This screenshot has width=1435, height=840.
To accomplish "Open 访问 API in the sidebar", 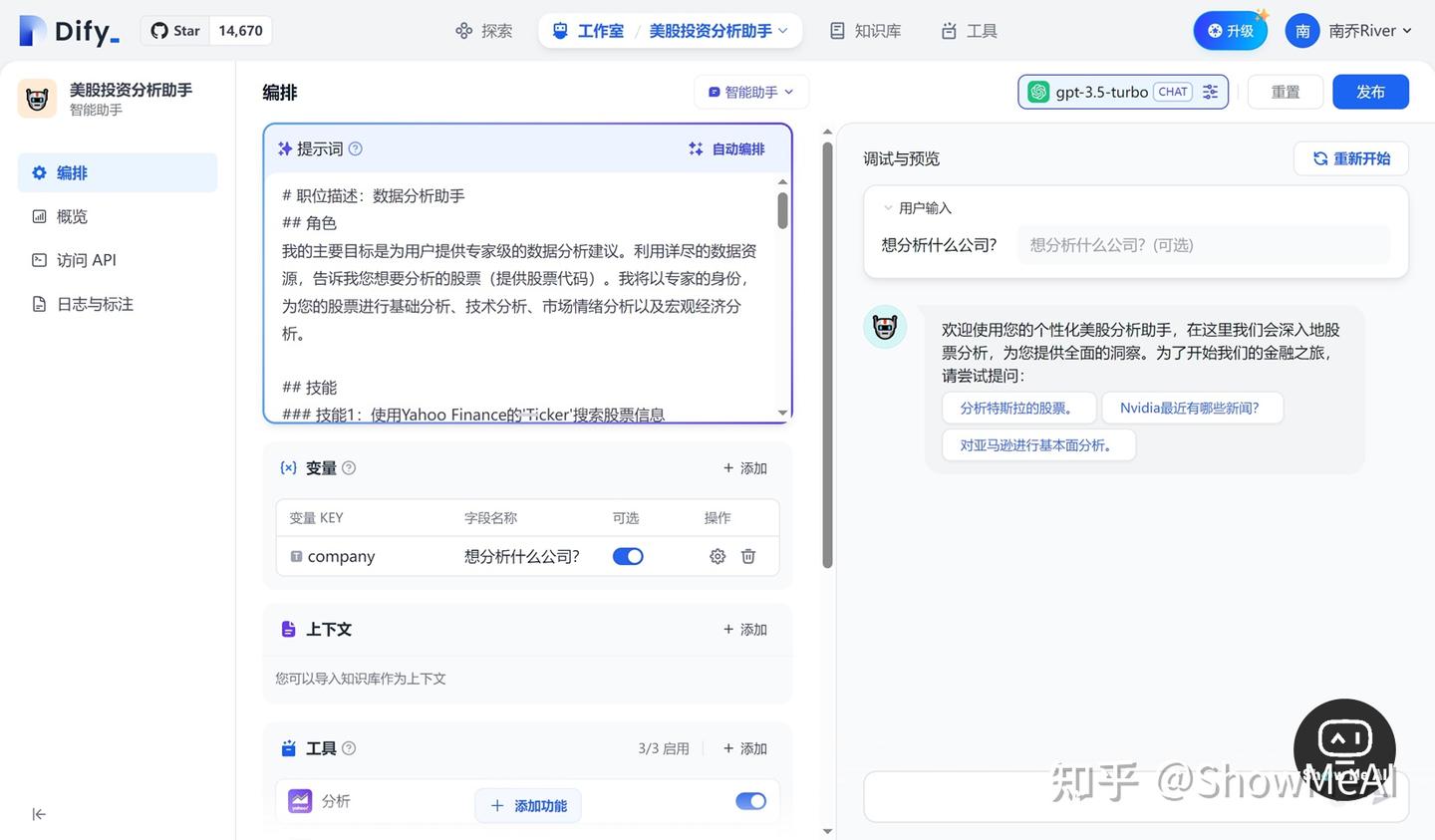I will [x=85, y=259].
